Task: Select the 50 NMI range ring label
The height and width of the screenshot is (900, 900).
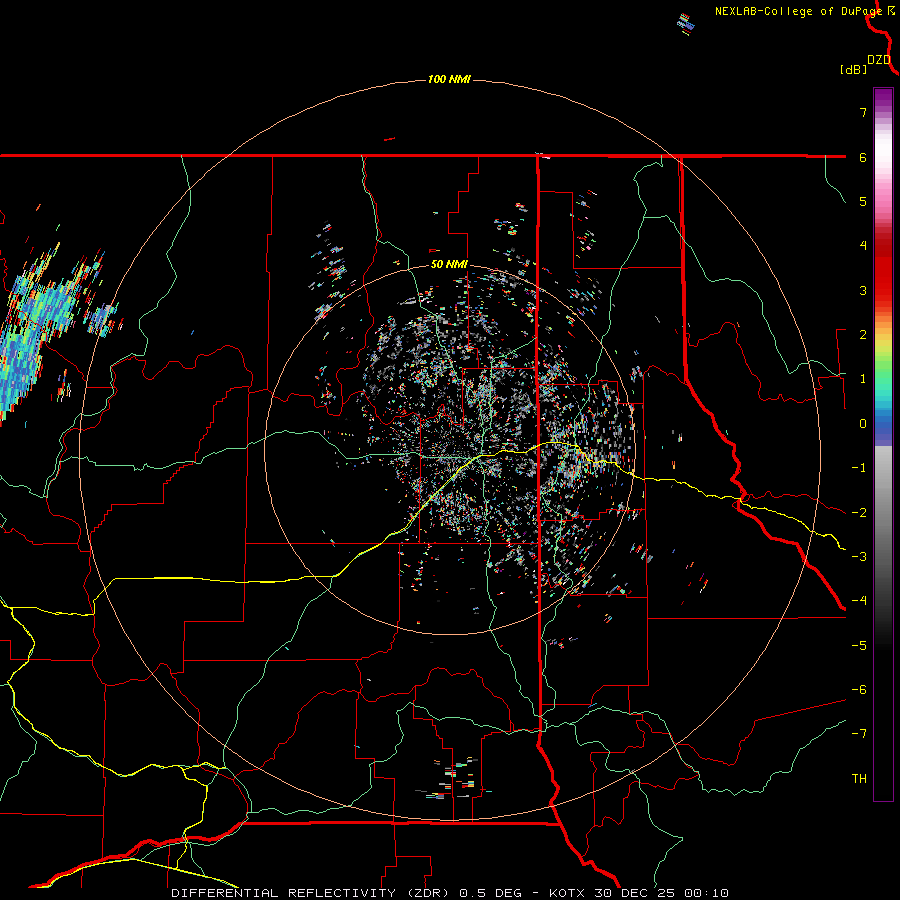Action: [x=449, y=265]
